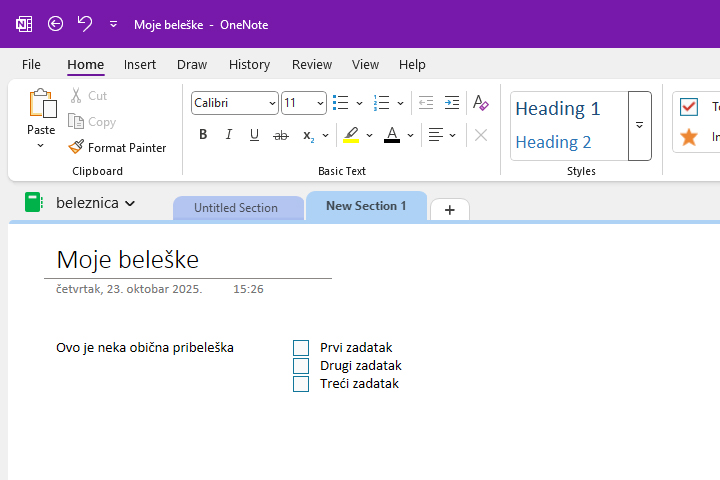The width and height of the screenshot is (720, 480).
Task: Apply yellow text highlight color
Action: point(351,135)
